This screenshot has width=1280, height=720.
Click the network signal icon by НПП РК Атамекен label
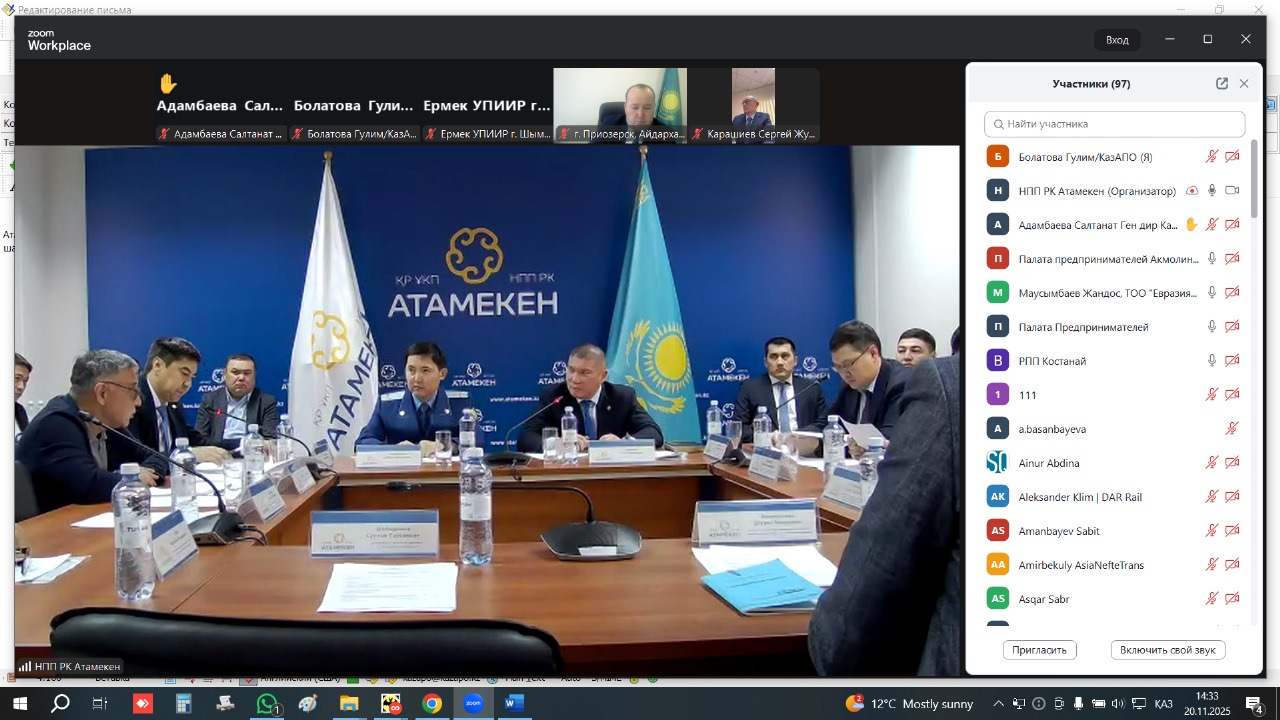(25, 667)
